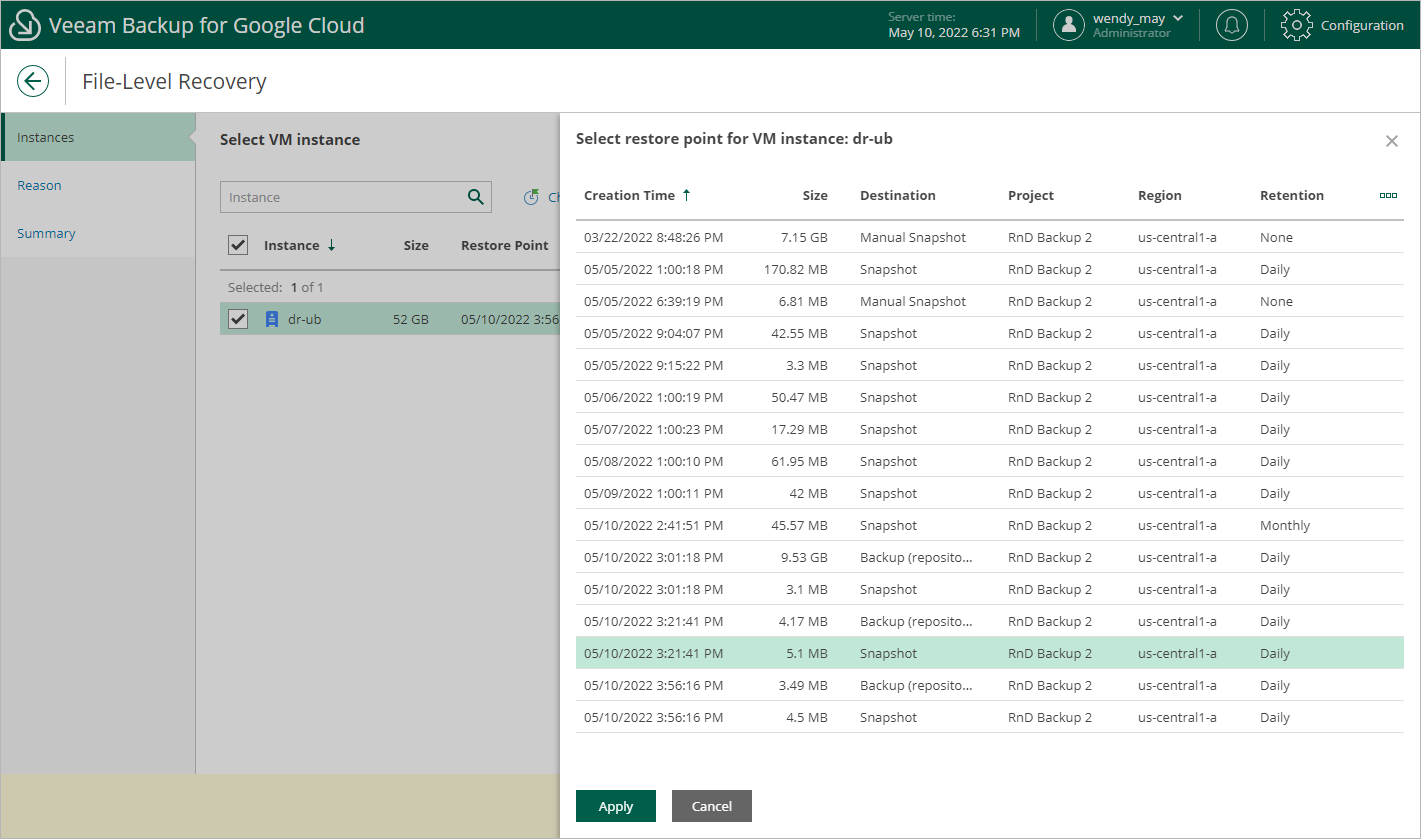Select restore point 05/07/2022 1:00:23 PM
The height and width of the screenshot is (839, 1421).
click(x=990, y=429)
